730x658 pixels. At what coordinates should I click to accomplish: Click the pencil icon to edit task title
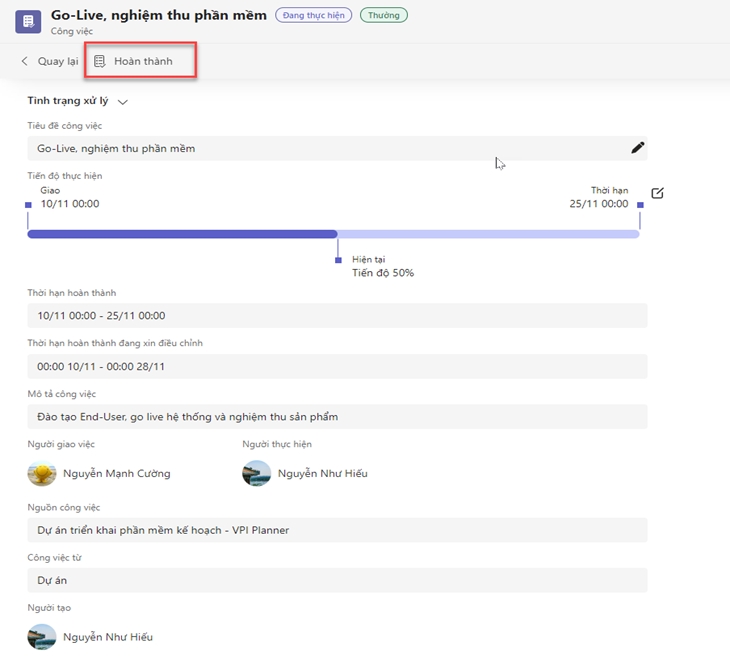point(638,148)
